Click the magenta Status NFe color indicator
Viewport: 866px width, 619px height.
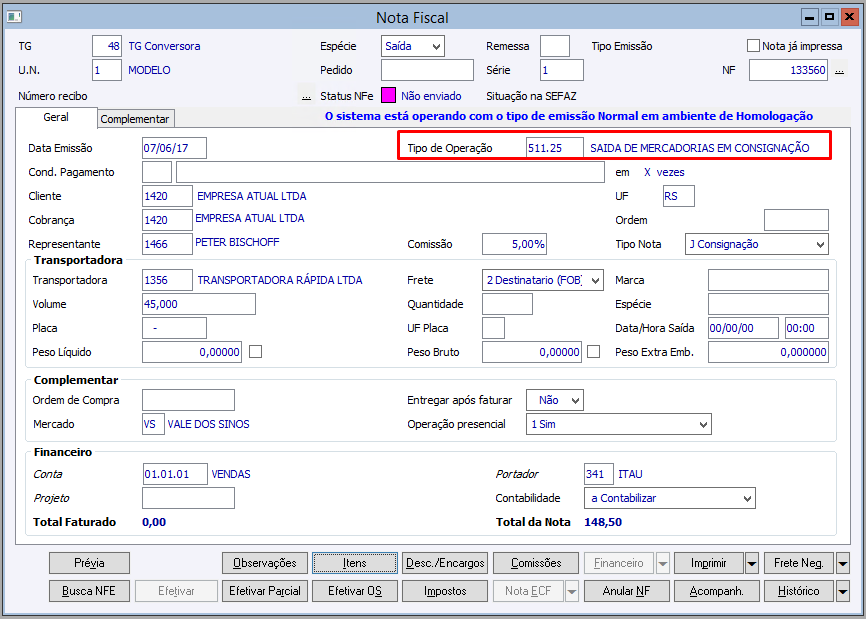pos(388,96)
